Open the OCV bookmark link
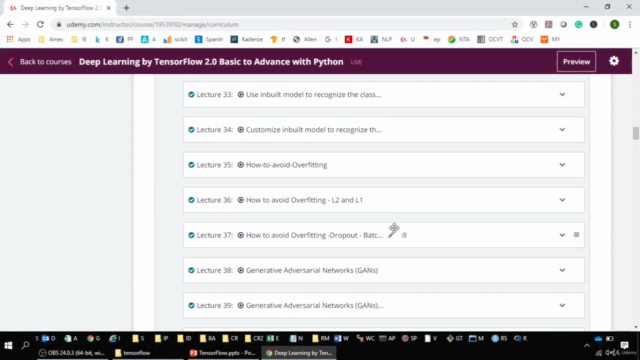Screen dimensions: 640x360 click(522, 39)
